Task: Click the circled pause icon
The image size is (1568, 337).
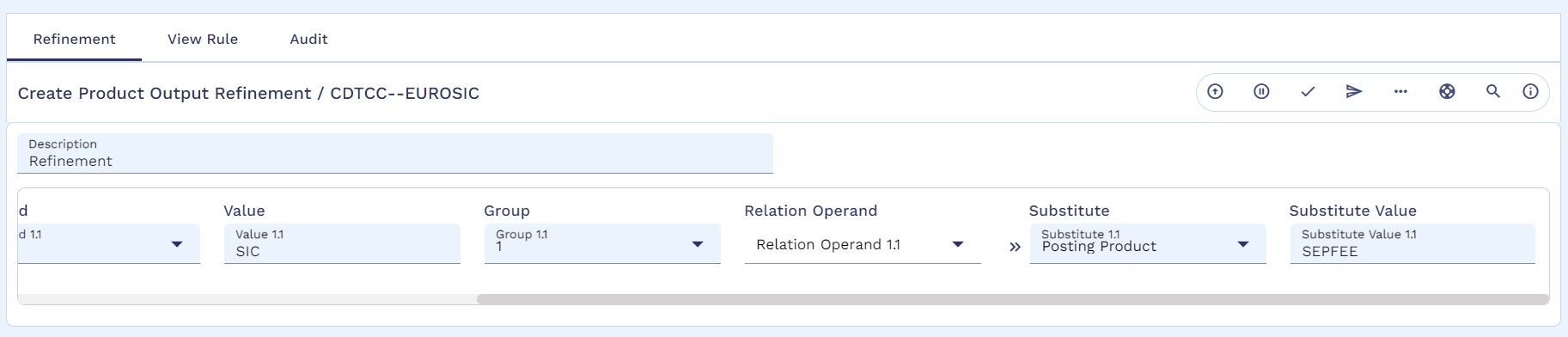Action: click(1261, 91)
